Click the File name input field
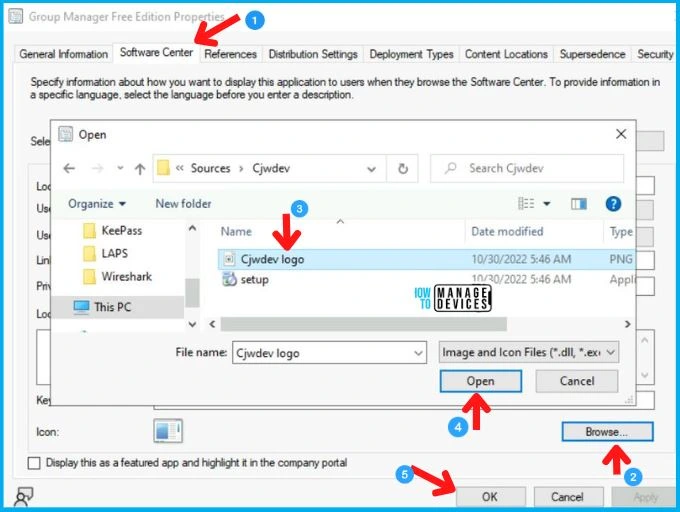This screenshot has width=680, height=512. click(329, 353)
